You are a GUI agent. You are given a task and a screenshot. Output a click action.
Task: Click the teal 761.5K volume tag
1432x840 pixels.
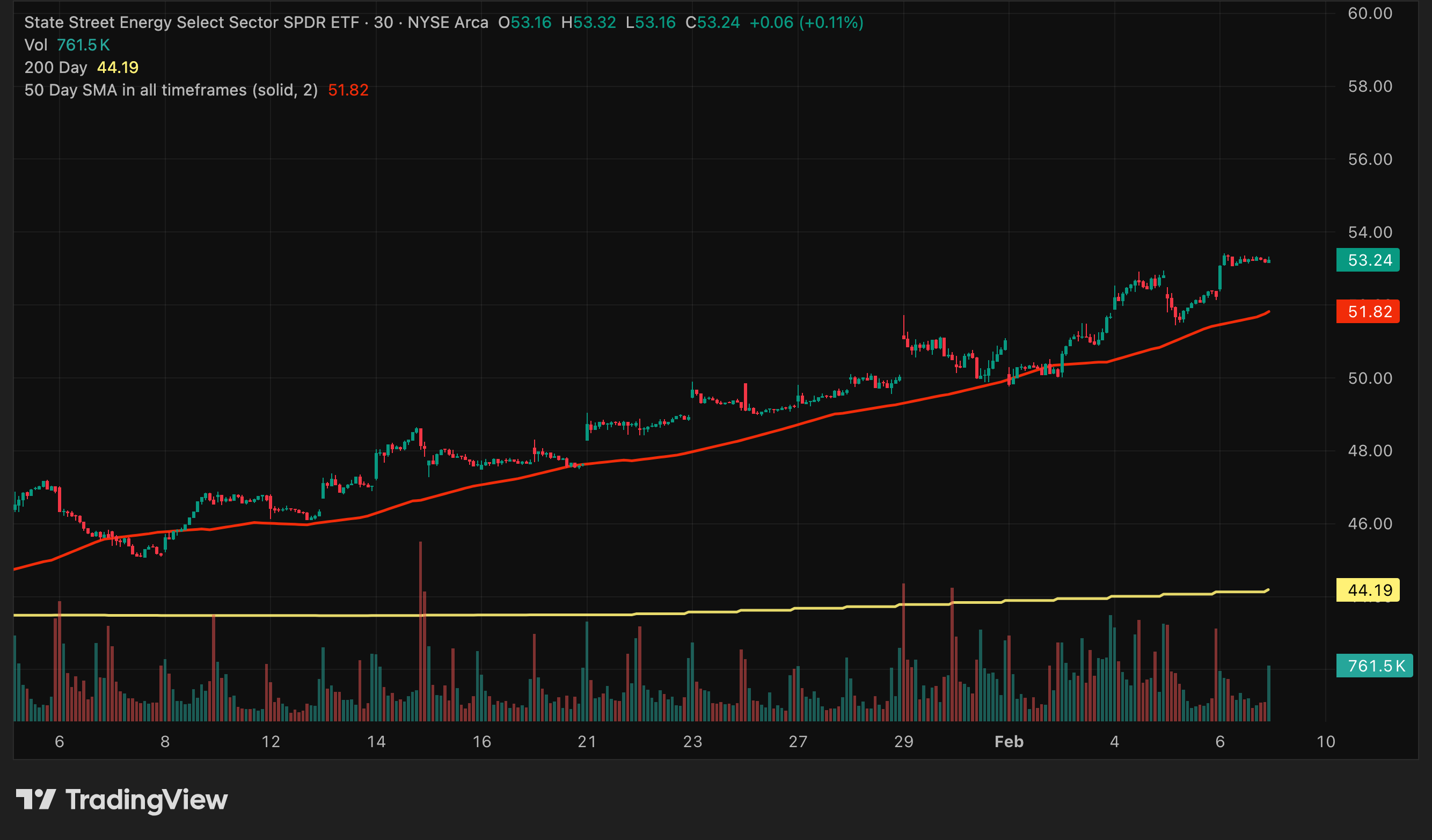1376,666
